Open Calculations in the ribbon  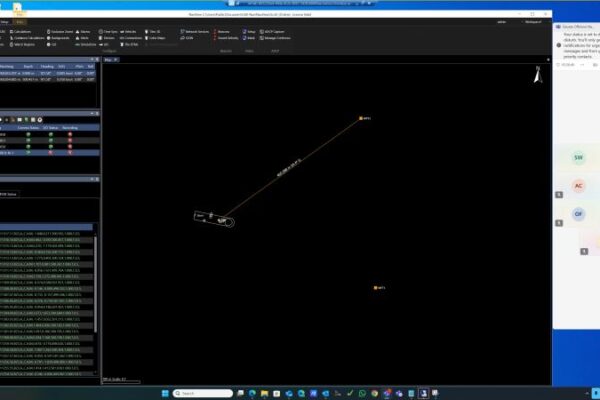coord(22,31)
